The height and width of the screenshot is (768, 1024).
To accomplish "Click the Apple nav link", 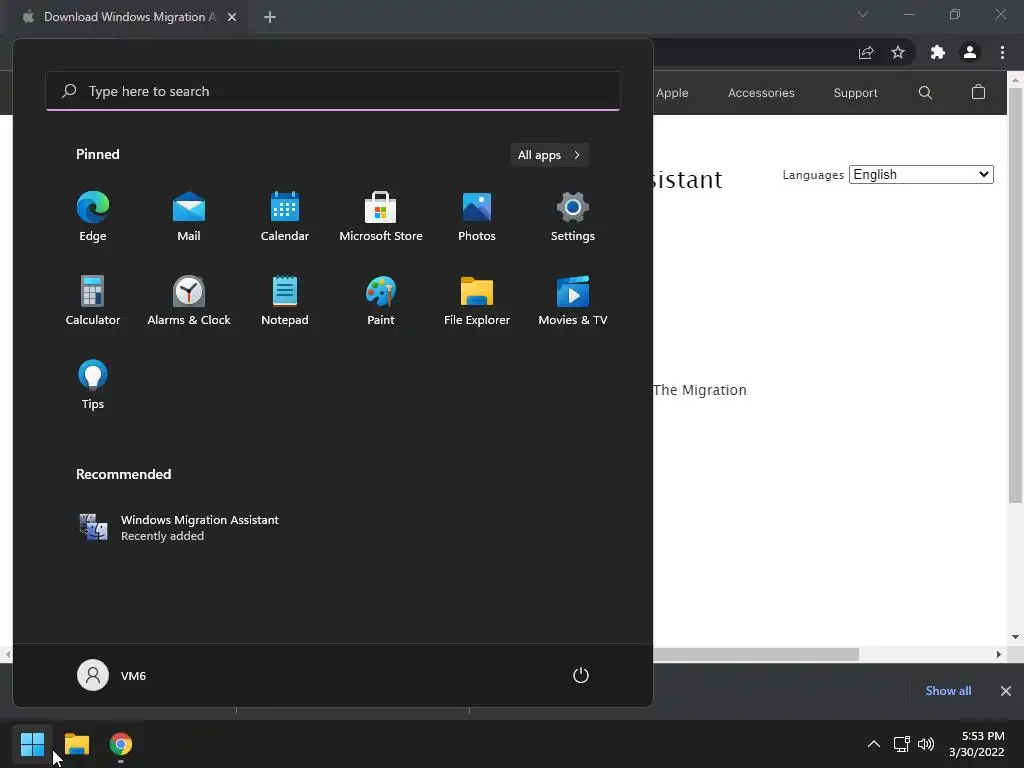I will point(672,93).
